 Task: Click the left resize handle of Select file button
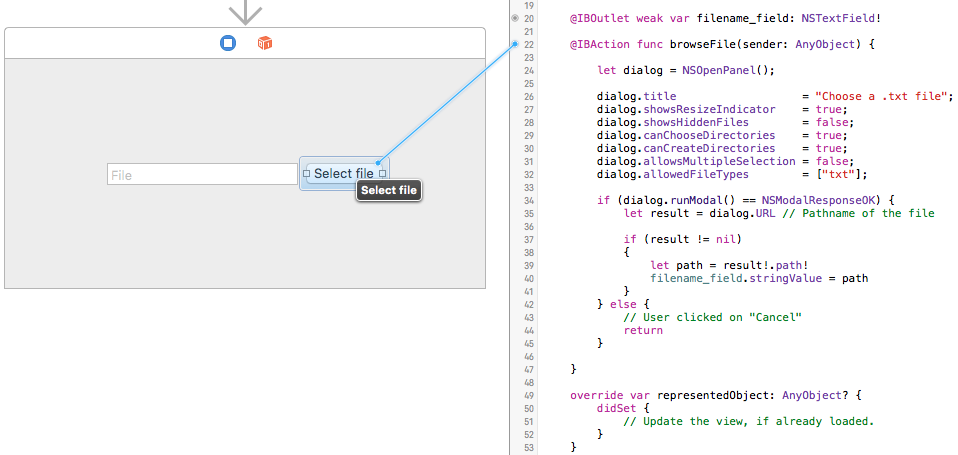point(306,174)
